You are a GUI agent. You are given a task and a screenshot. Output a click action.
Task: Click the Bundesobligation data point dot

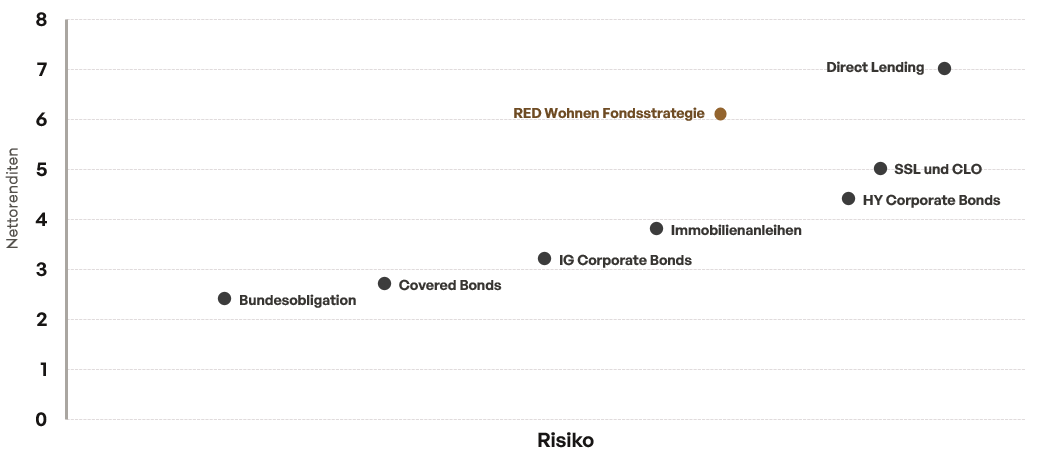pos(224,299)
